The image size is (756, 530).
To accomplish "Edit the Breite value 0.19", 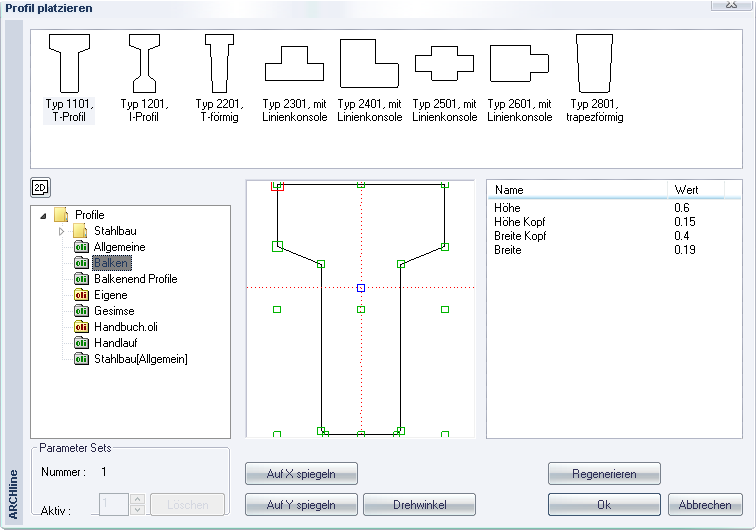I will coord(685,250).
